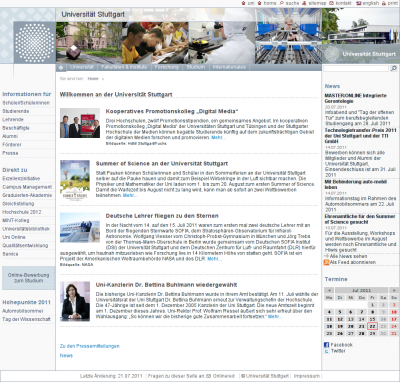Go to next month in calendar
This screenshot has height=382, width=400.
click(x=394, y=290)
